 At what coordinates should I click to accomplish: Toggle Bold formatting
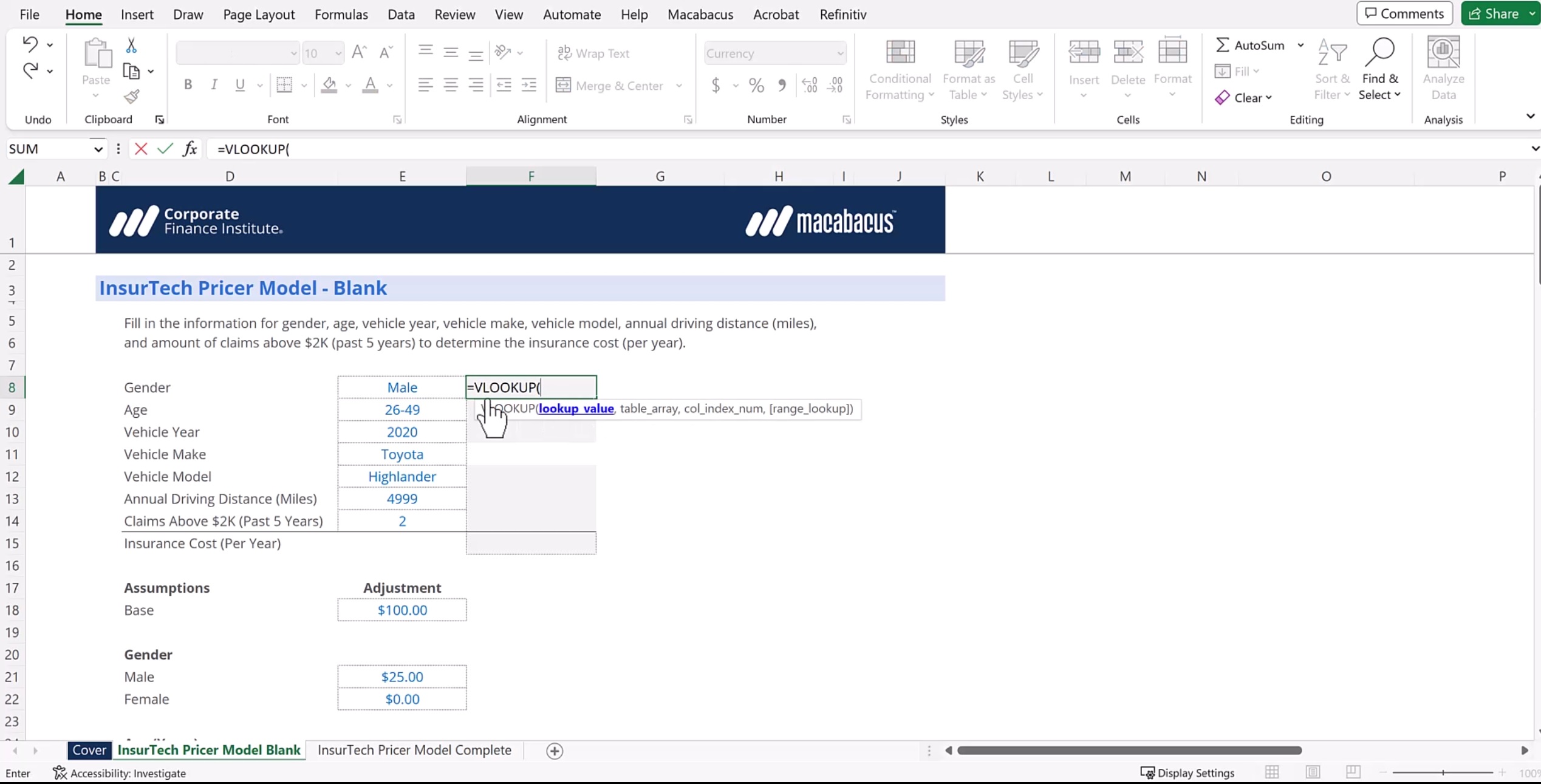[188, 85]
